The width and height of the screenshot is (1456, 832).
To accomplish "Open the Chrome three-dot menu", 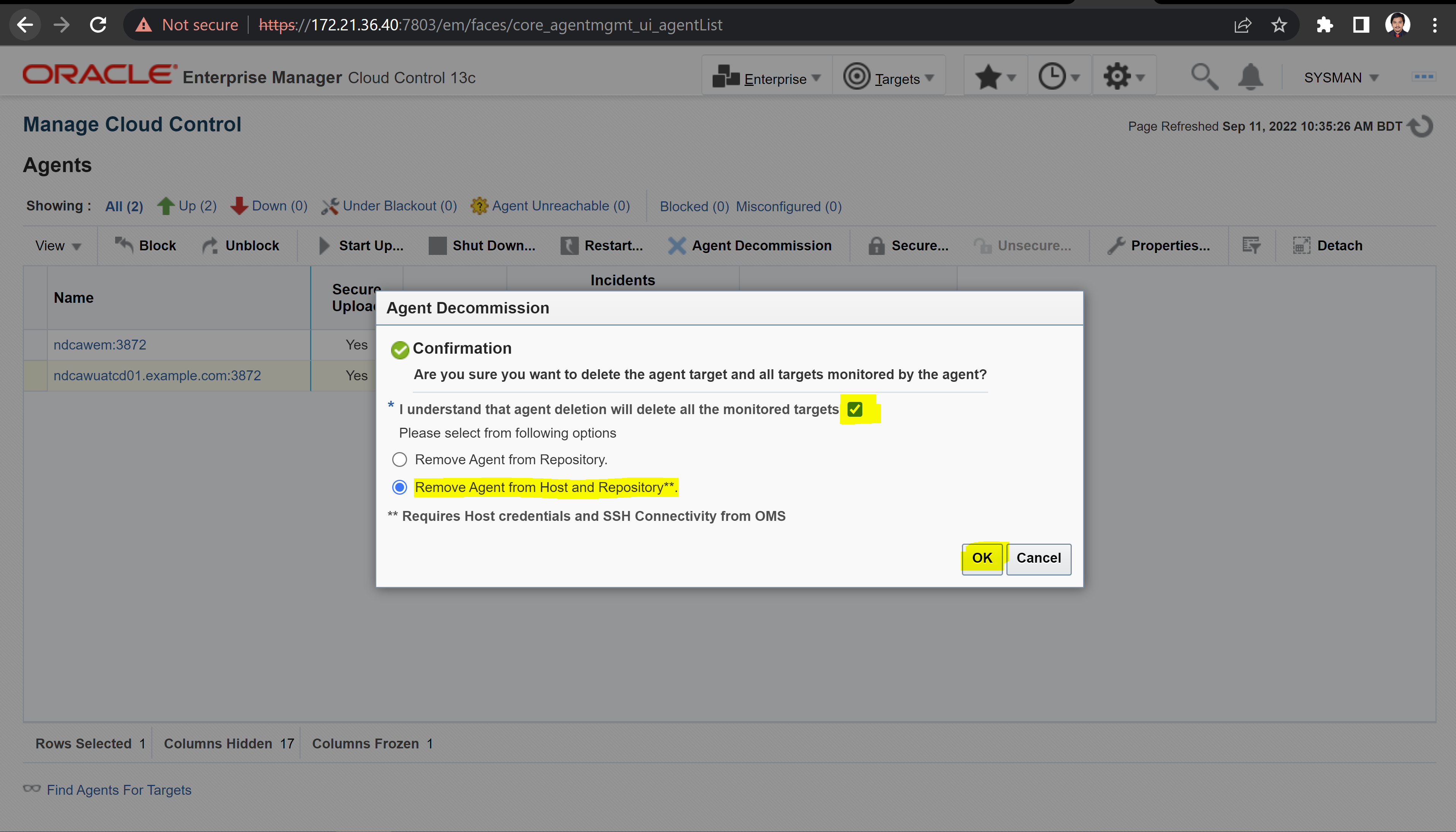I will (x=1435, y=25).
